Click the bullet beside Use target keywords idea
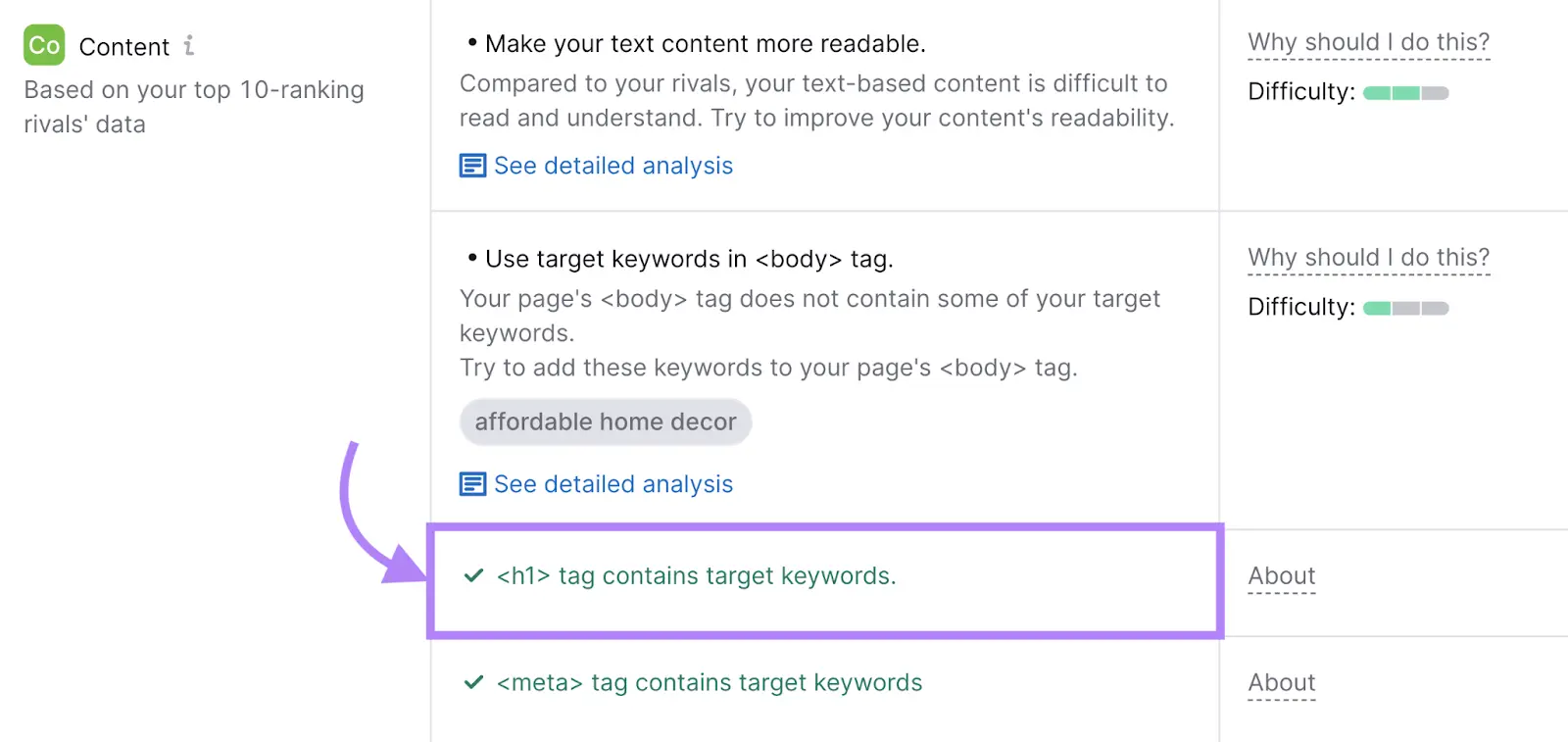 tap(470, 257)
